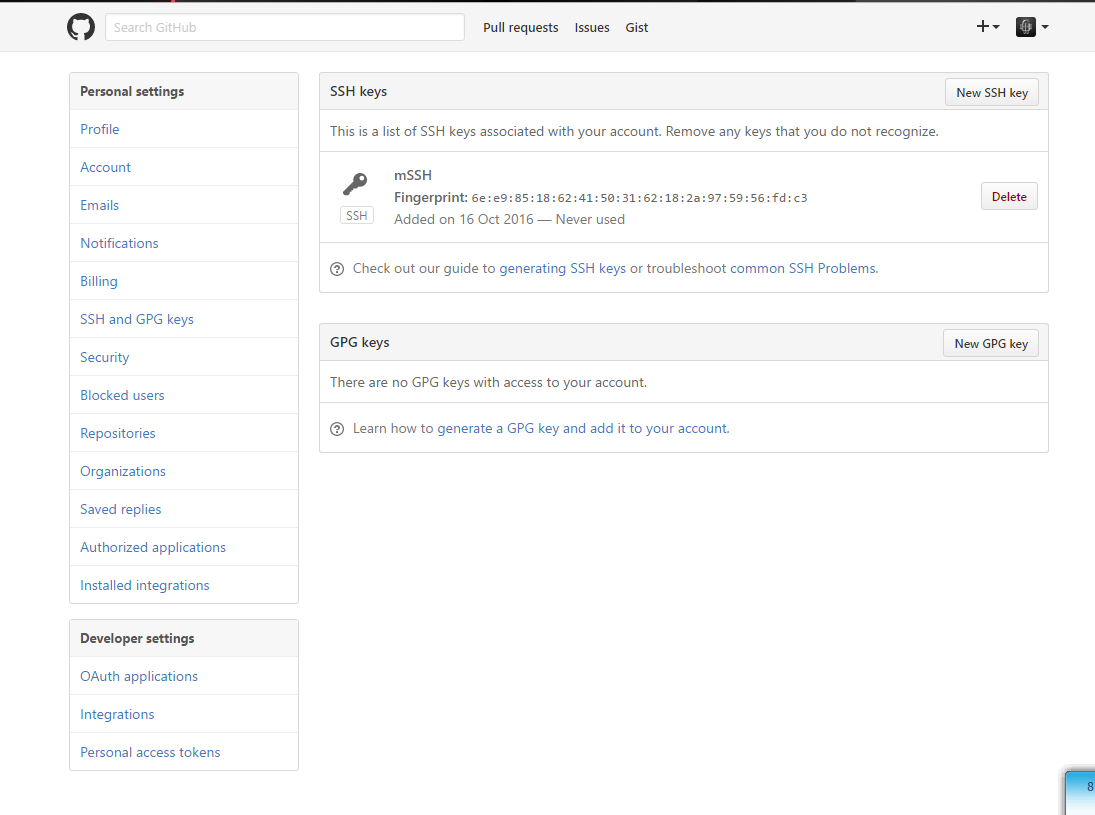Navigate to Security settings

pyautogui.click(x=105, y=357)
